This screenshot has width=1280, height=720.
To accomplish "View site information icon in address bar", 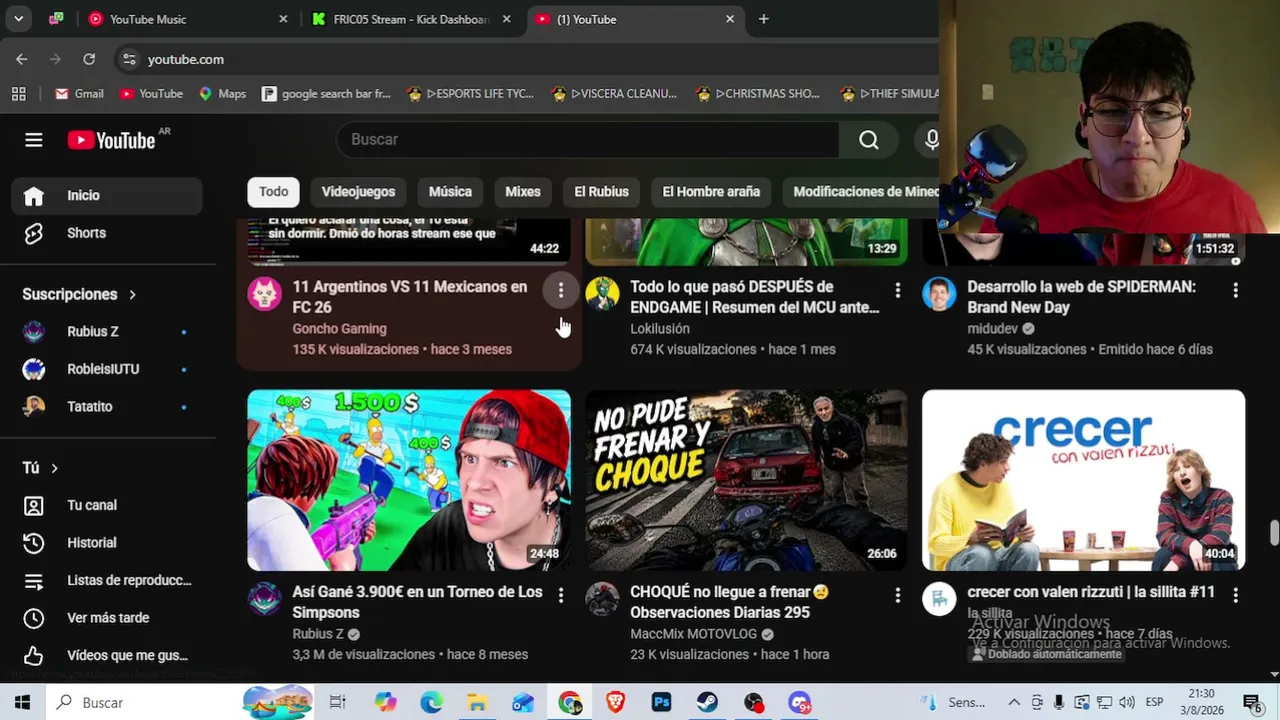I will click(129, 59).
